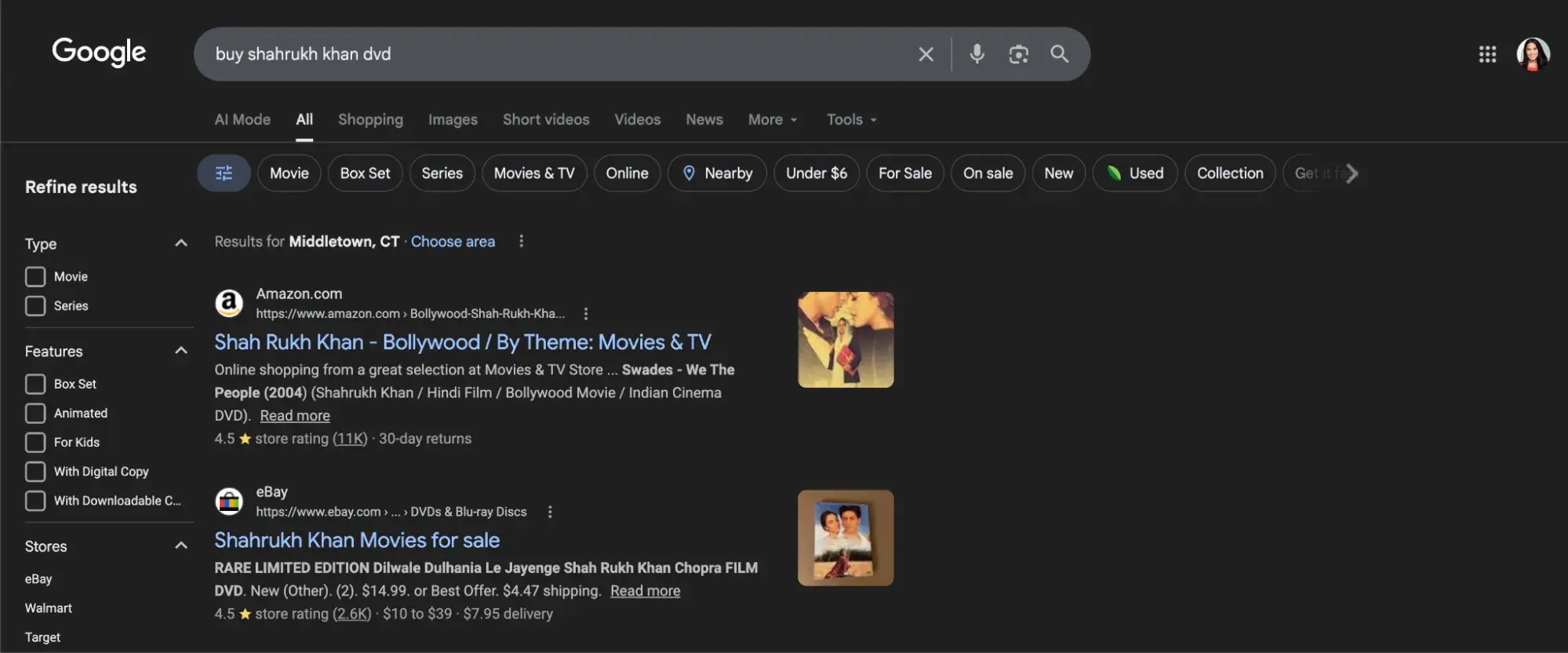Viewport: 1568px width, 653px height.
Task: Open options next to Choose area
Action: [521, 242]
